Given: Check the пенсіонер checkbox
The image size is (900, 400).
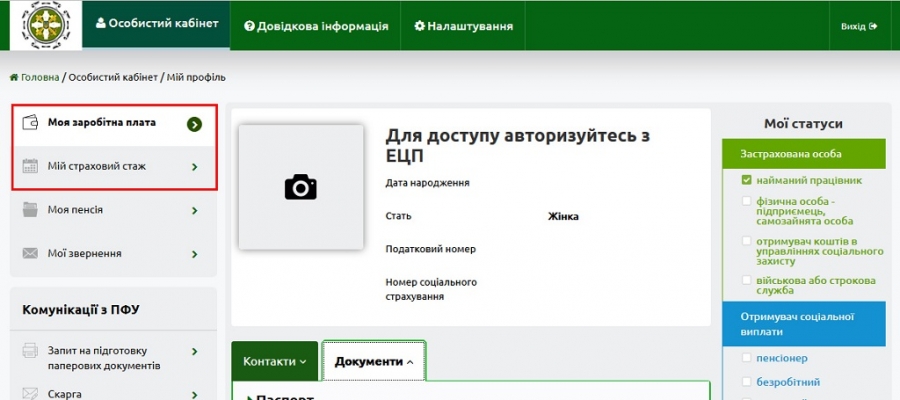Looking at the screenshot, I should tap(746, 358).
